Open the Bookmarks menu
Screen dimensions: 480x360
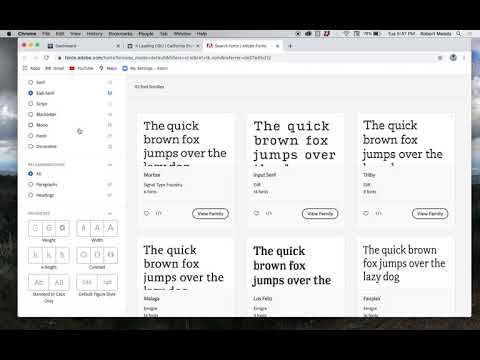coord(120,34)
